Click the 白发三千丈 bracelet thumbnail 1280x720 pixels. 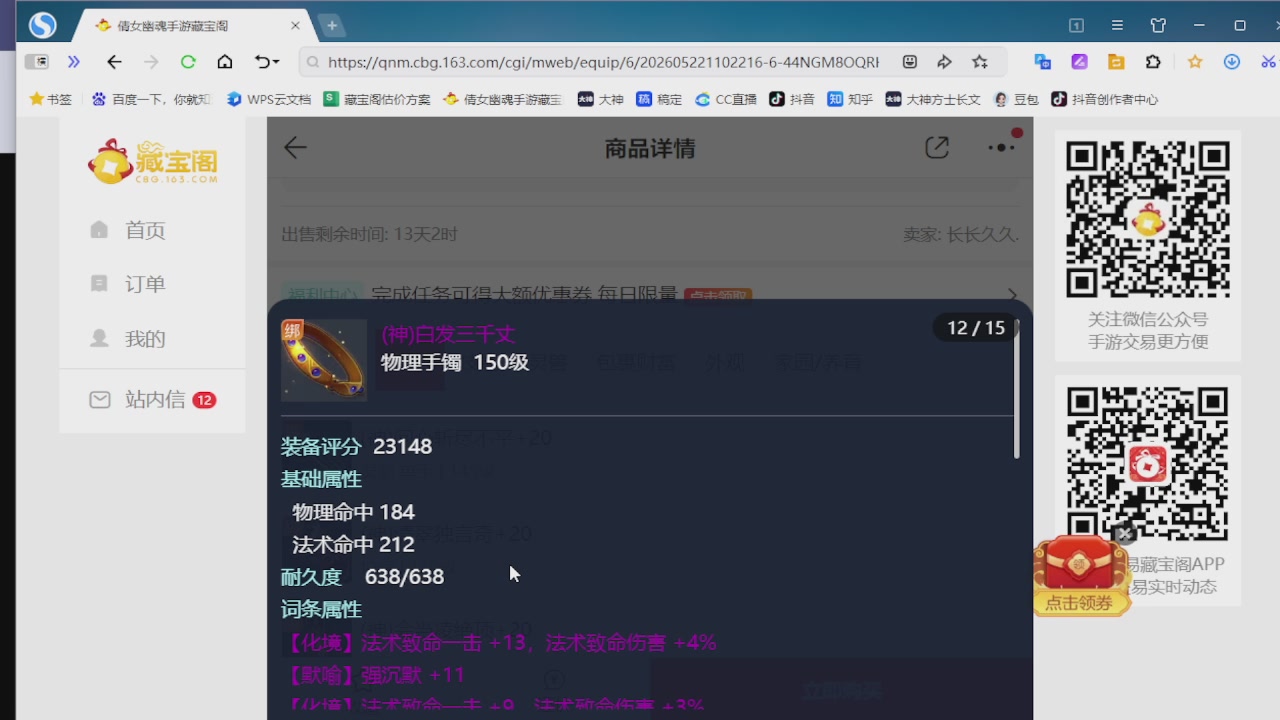click(x=324, y=359)
